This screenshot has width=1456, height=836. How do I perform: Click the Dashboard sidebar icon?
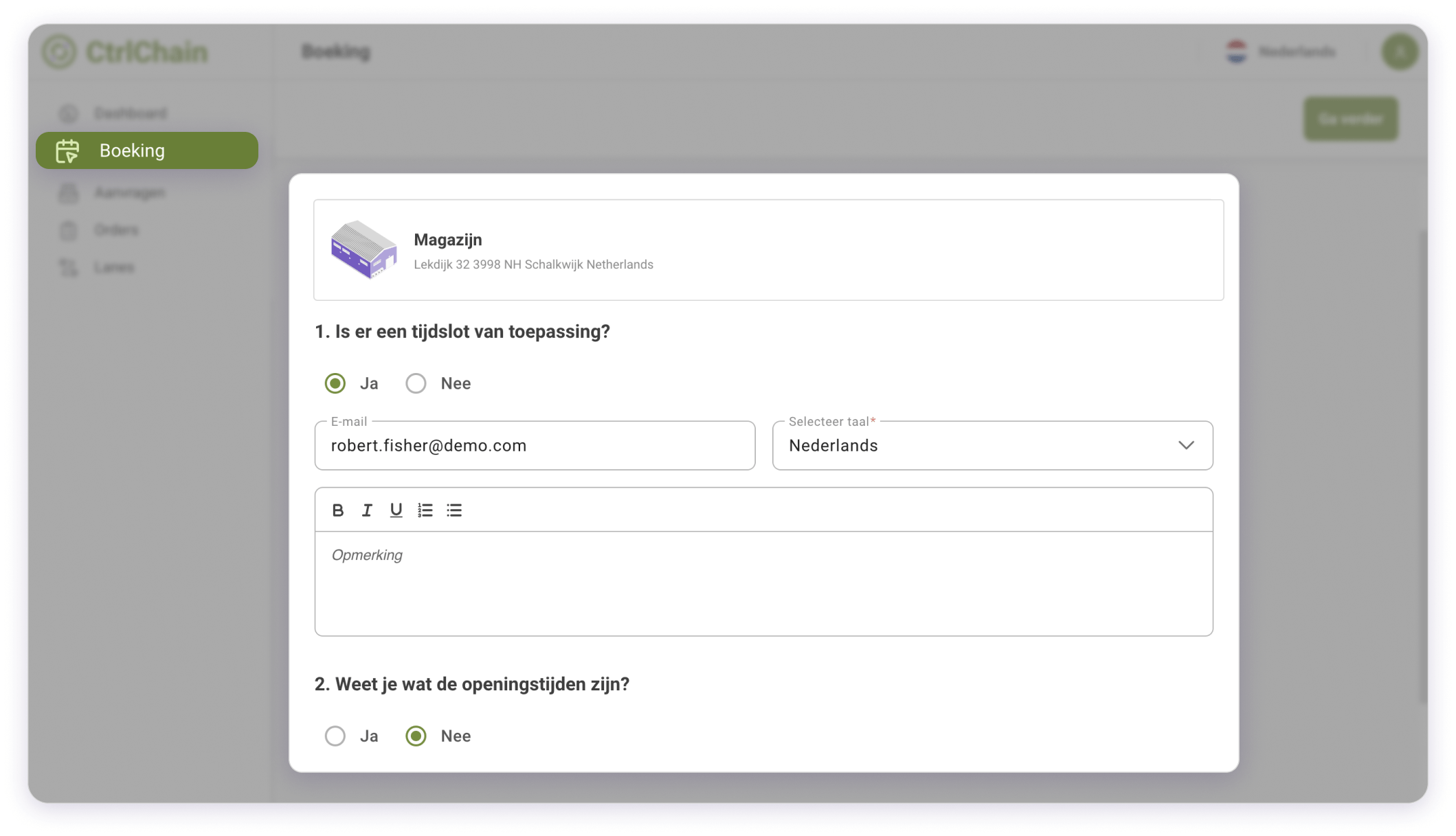[x=68, y=113]
